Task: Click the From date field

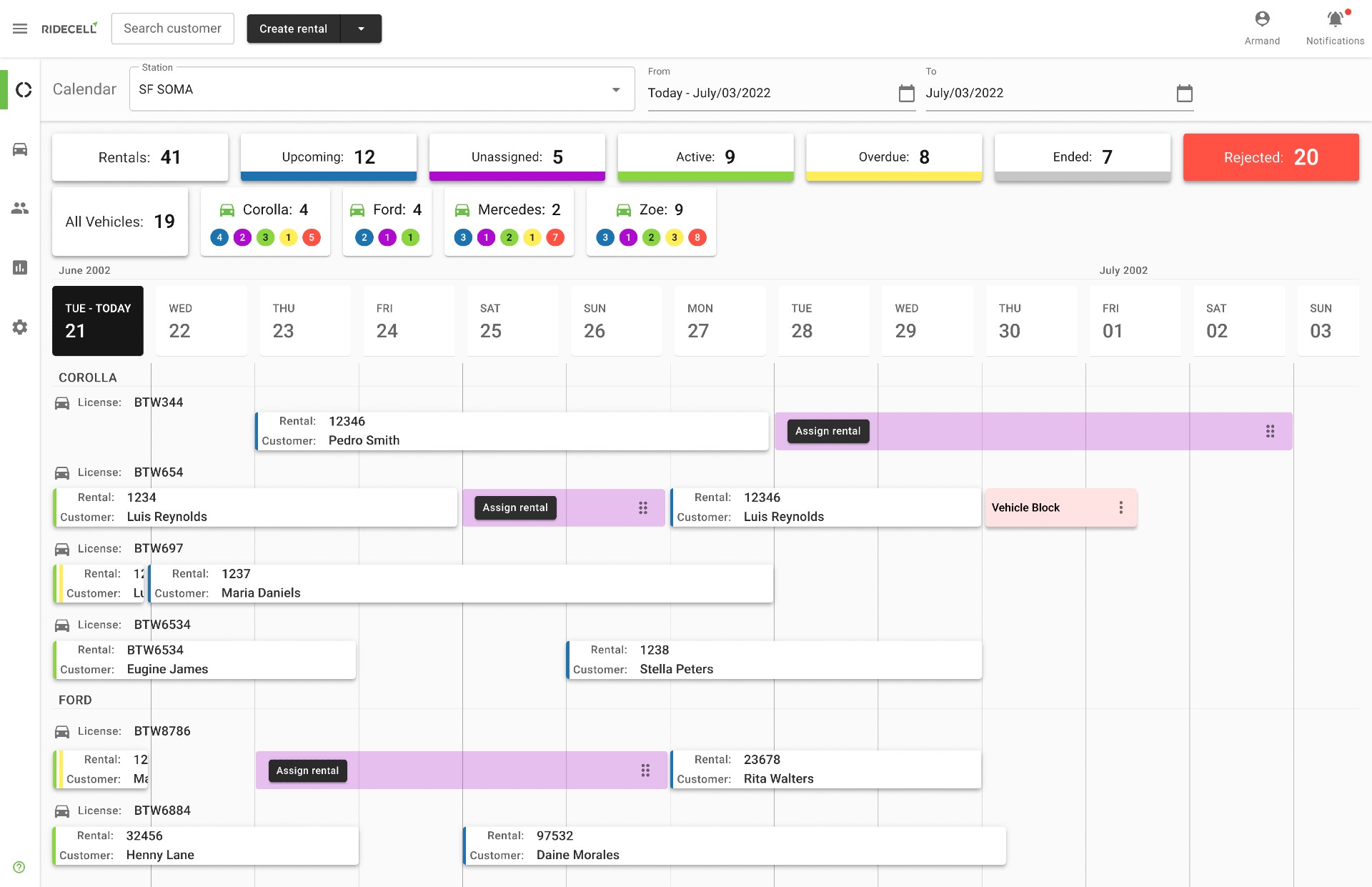Action: click(x=782, y=93)
